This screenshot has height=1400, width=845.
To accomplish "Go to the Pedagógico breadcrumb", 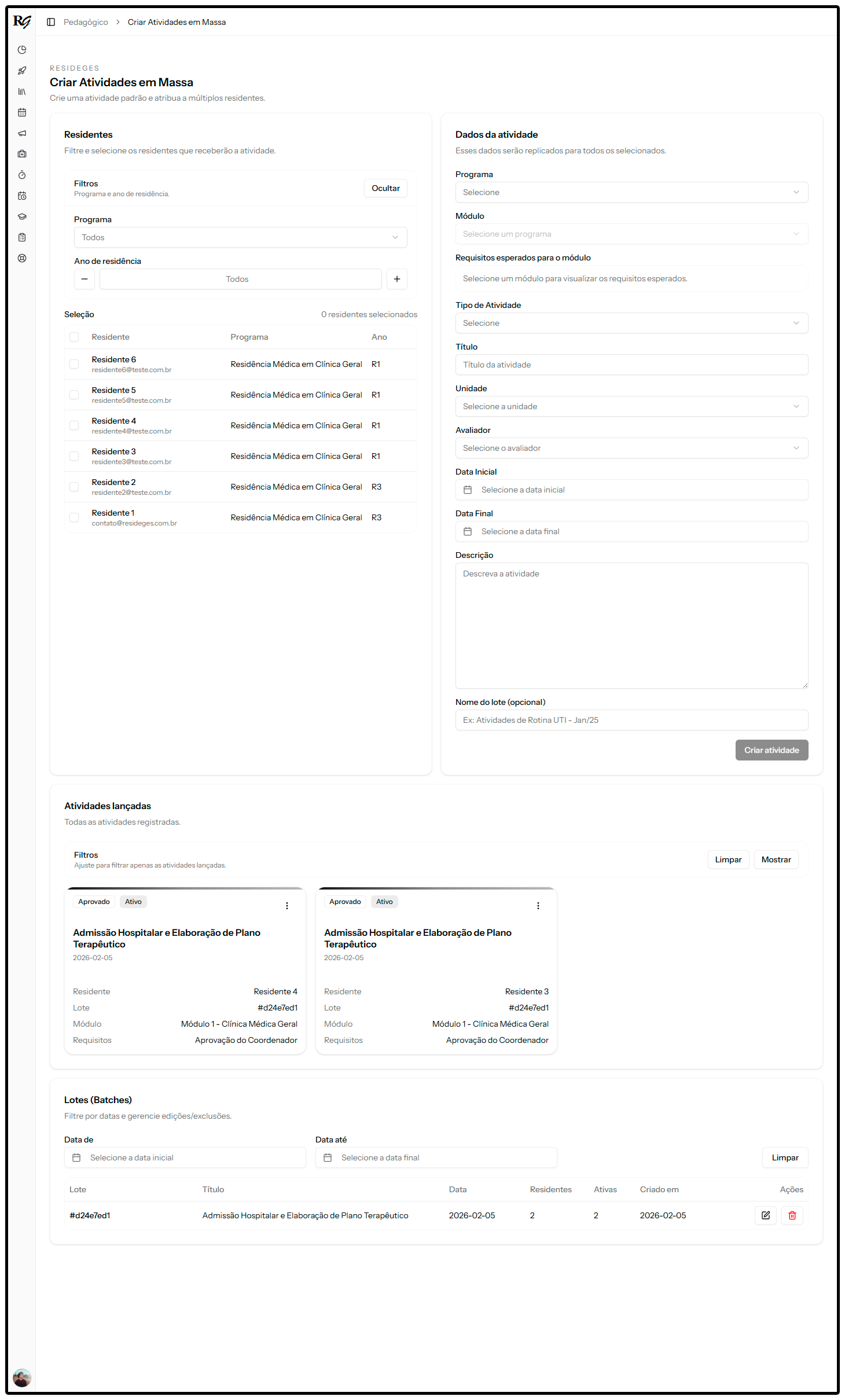I will (86, 22).
